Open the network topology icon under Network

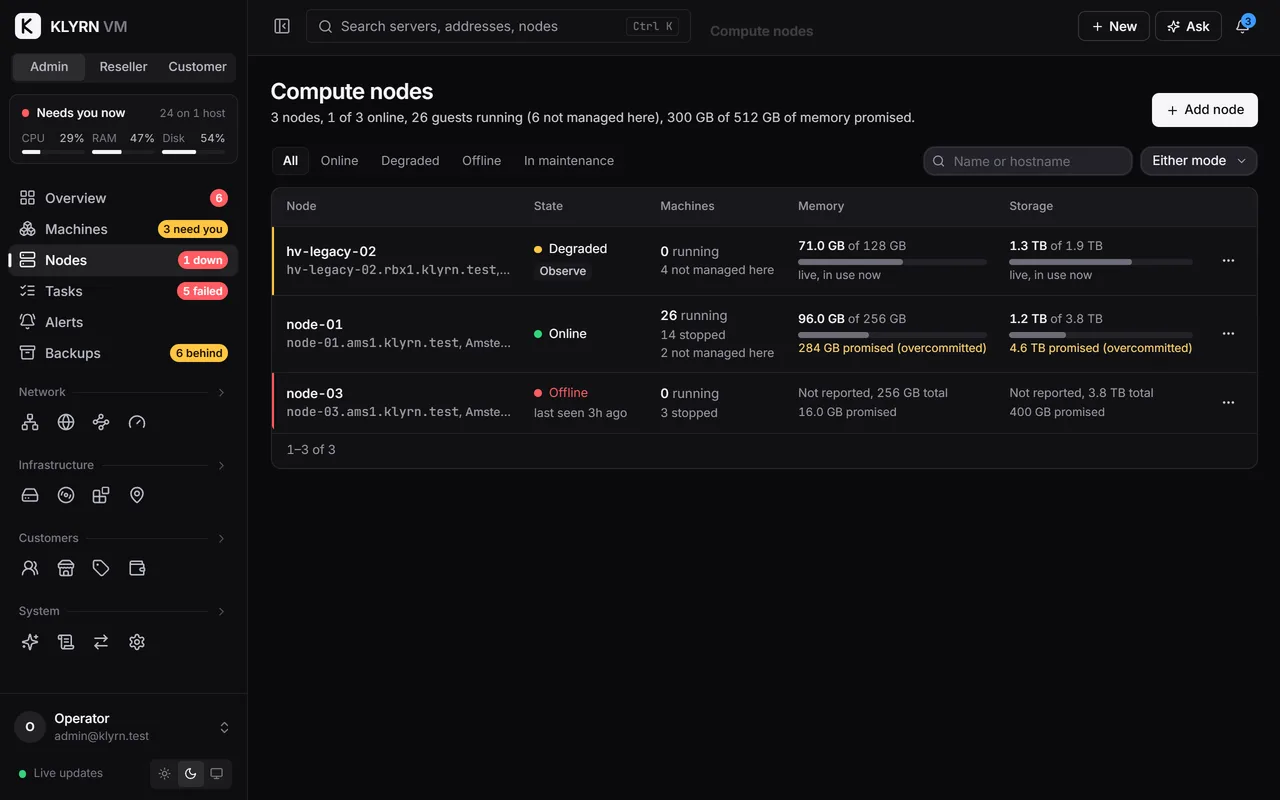point(30,422)
